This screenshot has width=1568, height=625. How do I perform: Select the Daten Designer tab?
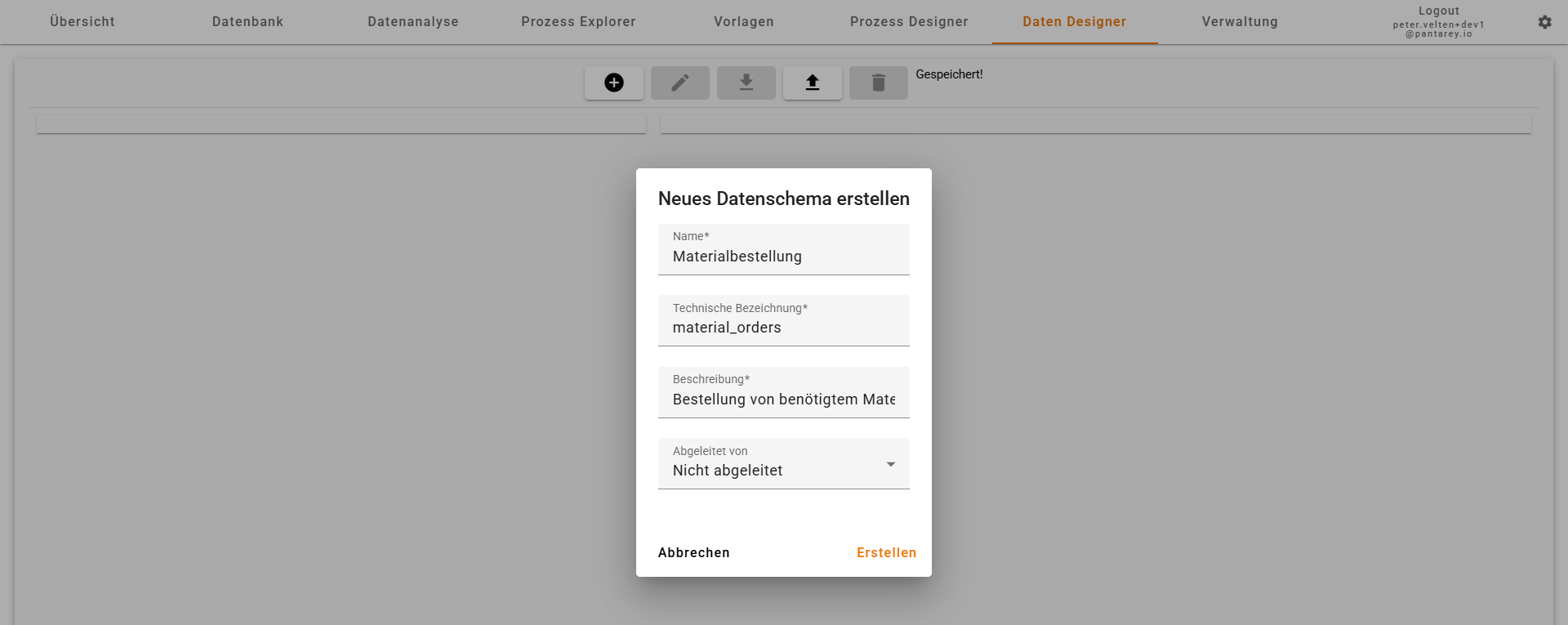point(1074,22)
